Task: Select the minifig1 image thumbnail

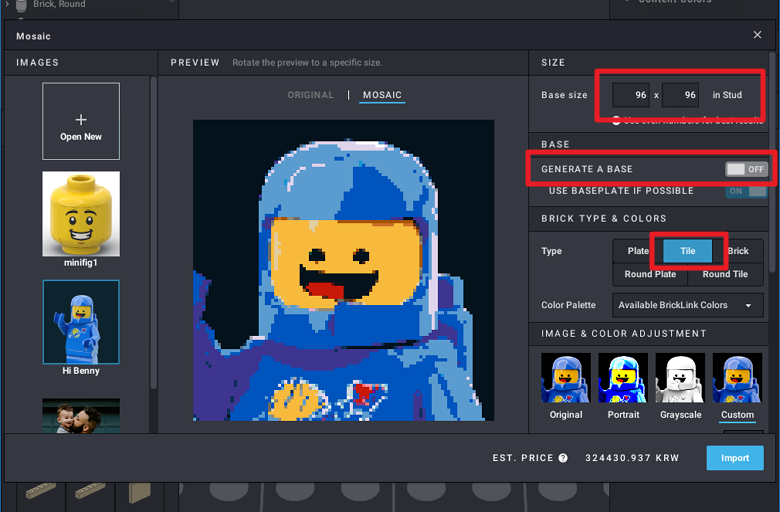Action: click(x=81, y=213)
